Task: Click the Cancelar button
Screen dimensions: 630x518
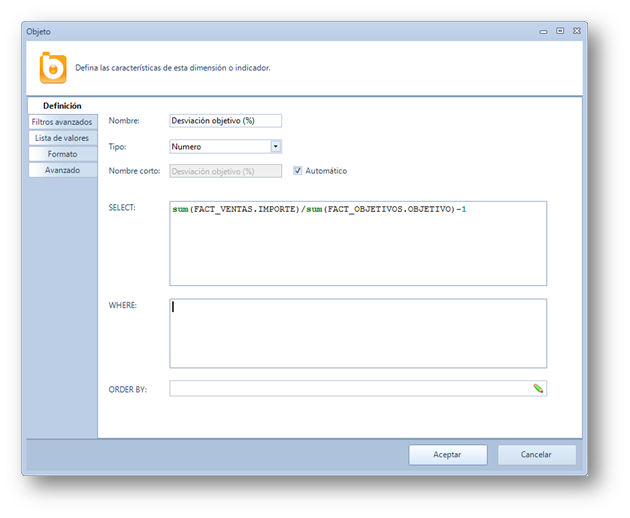Action: pyautogui.click(x=537, y=455)
